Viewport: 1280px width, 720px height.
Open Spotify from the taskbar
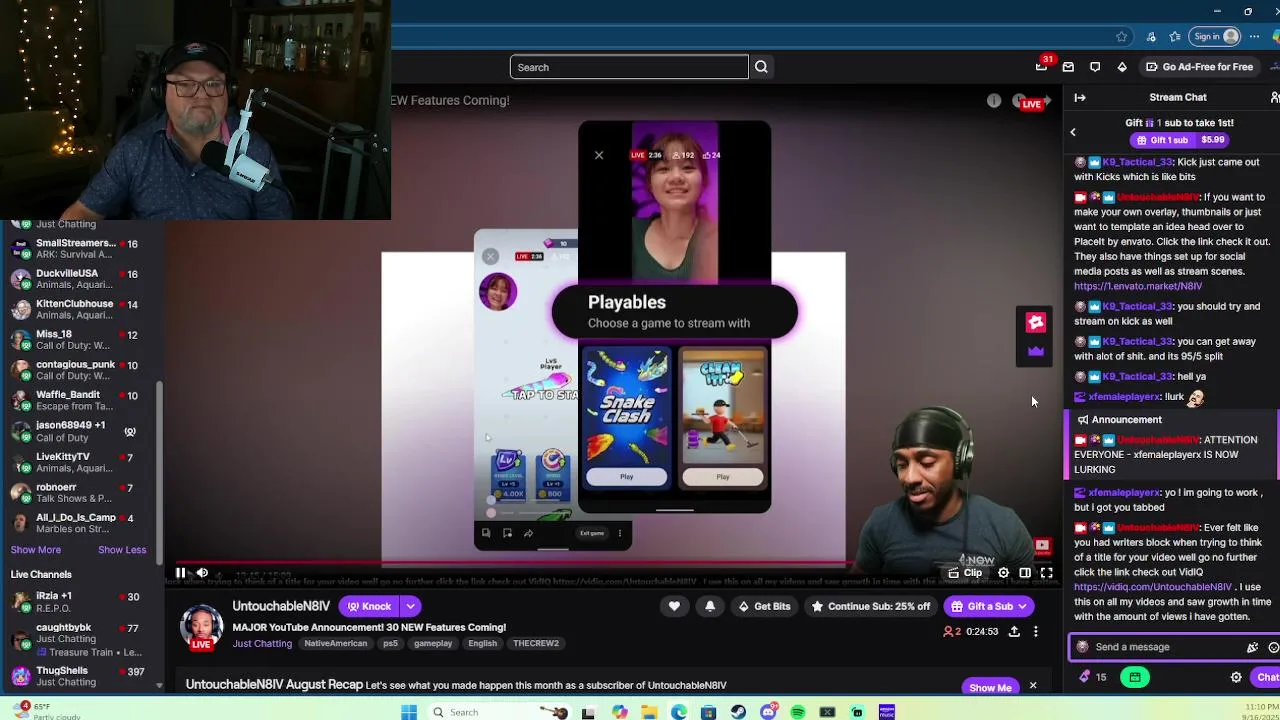[x=798, y=712]
